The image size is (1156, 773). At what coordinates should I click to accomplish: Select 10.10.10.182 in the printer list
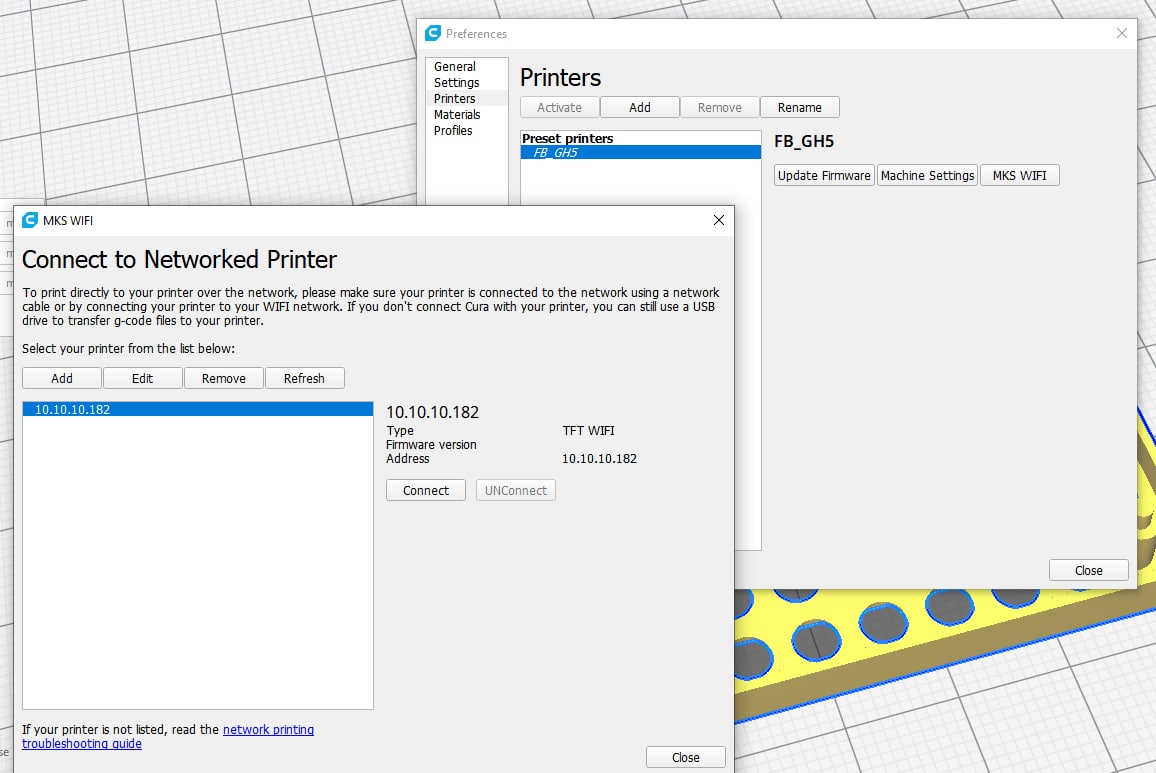198,409
